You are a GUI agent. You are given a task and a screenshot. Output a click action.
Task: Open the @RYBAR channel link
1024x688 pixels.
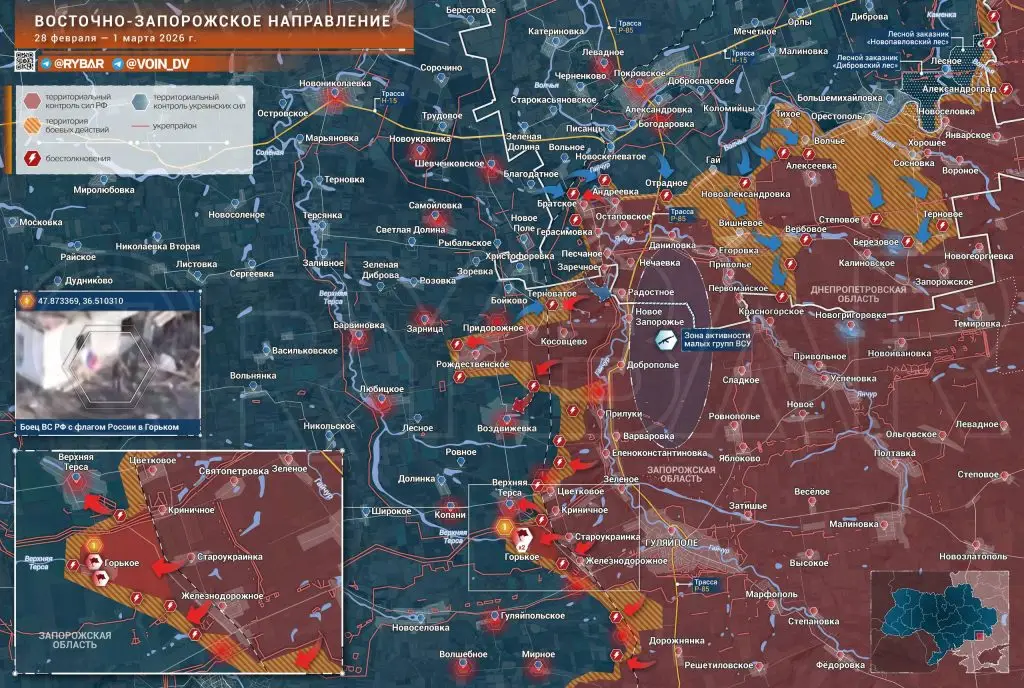coord(80,64)
